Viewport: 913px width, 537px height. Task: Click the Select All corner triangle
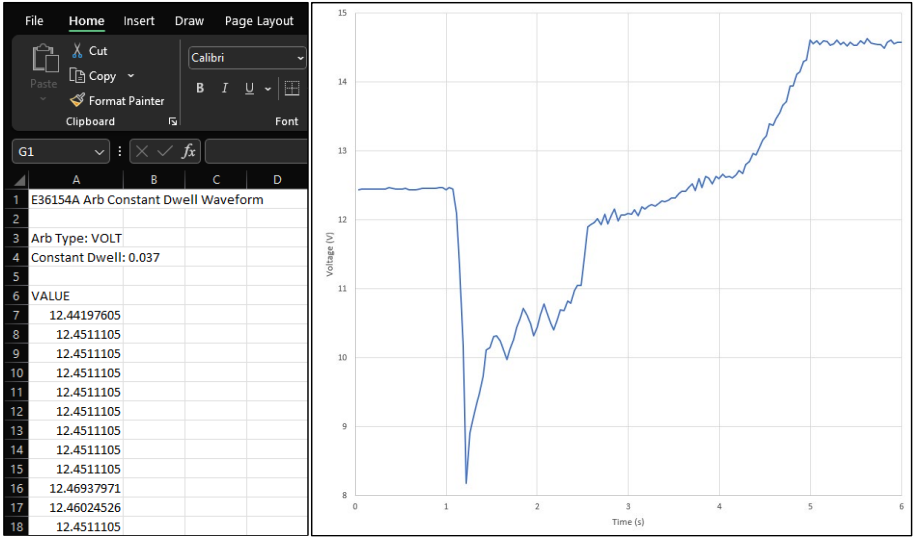pos(20,179)
